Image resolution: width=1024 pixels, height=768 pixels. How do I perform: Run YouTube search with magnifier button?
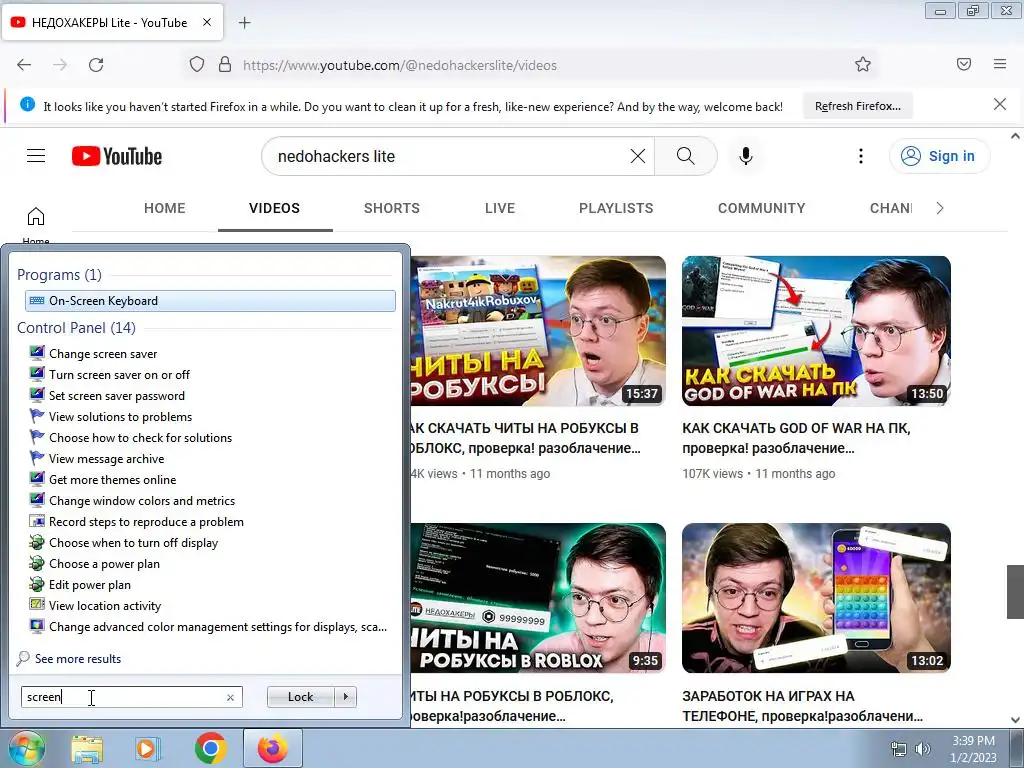click(x=685, y=156)
